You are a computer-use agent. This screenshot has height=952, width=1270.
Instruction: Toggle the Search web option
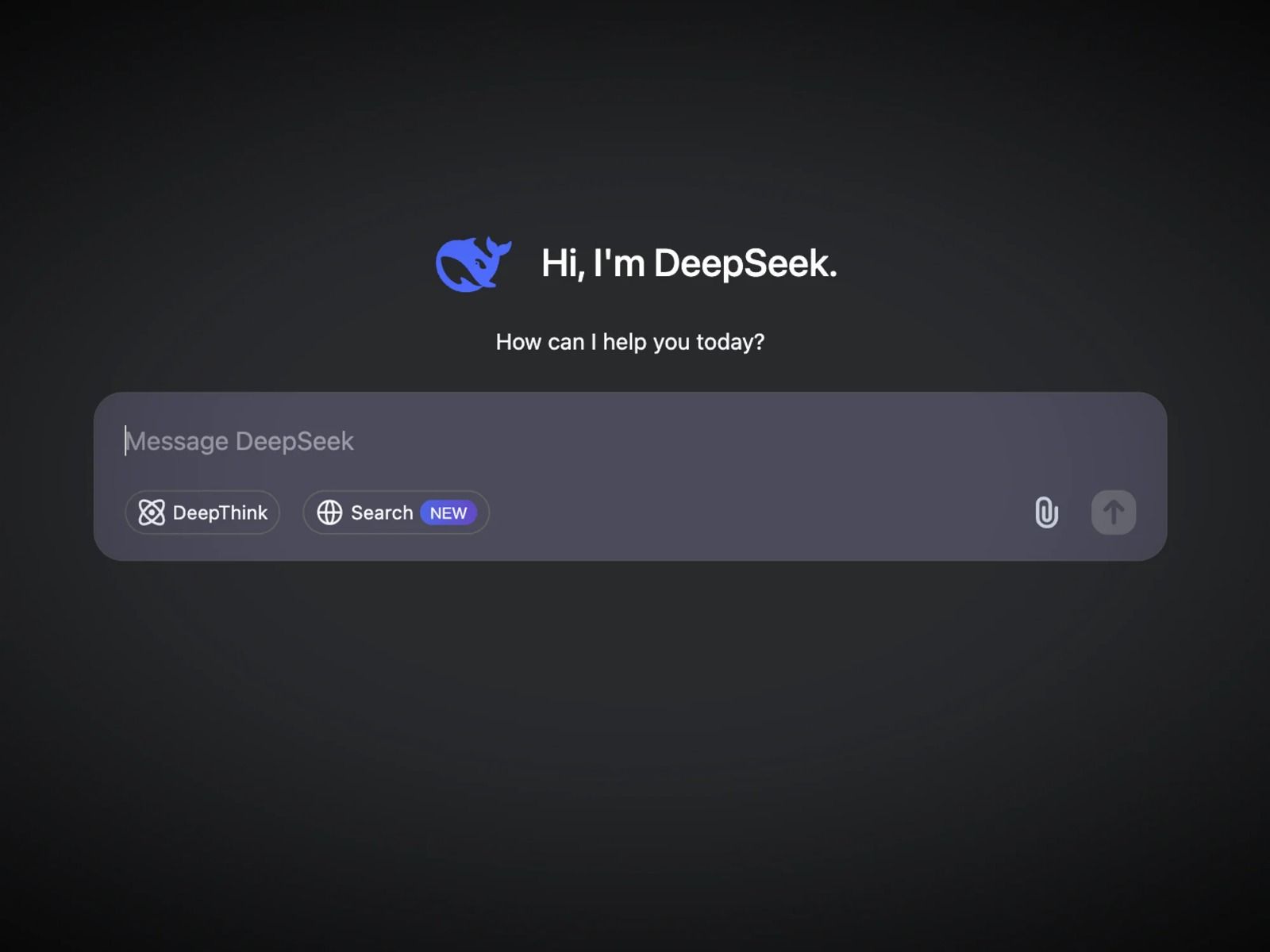[396, 512]
